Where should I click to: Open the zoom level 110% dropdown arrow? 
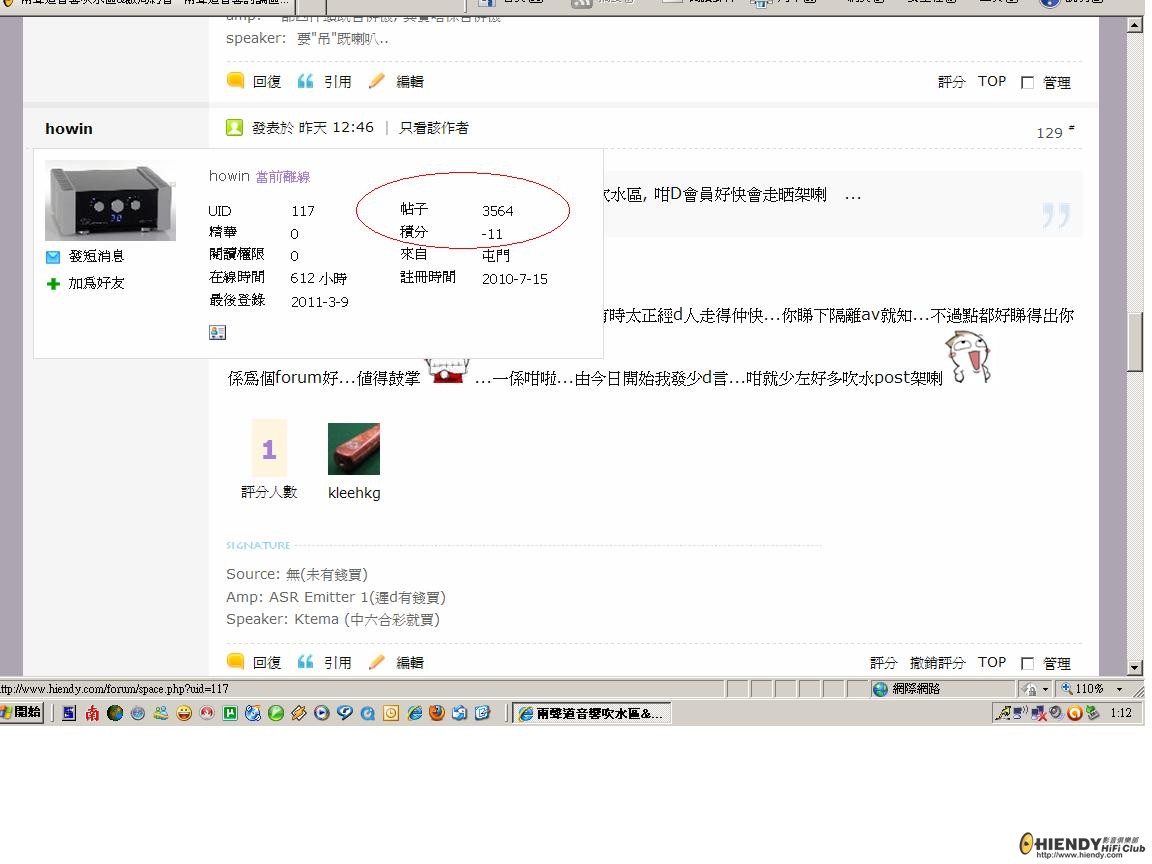point(1119,689)
